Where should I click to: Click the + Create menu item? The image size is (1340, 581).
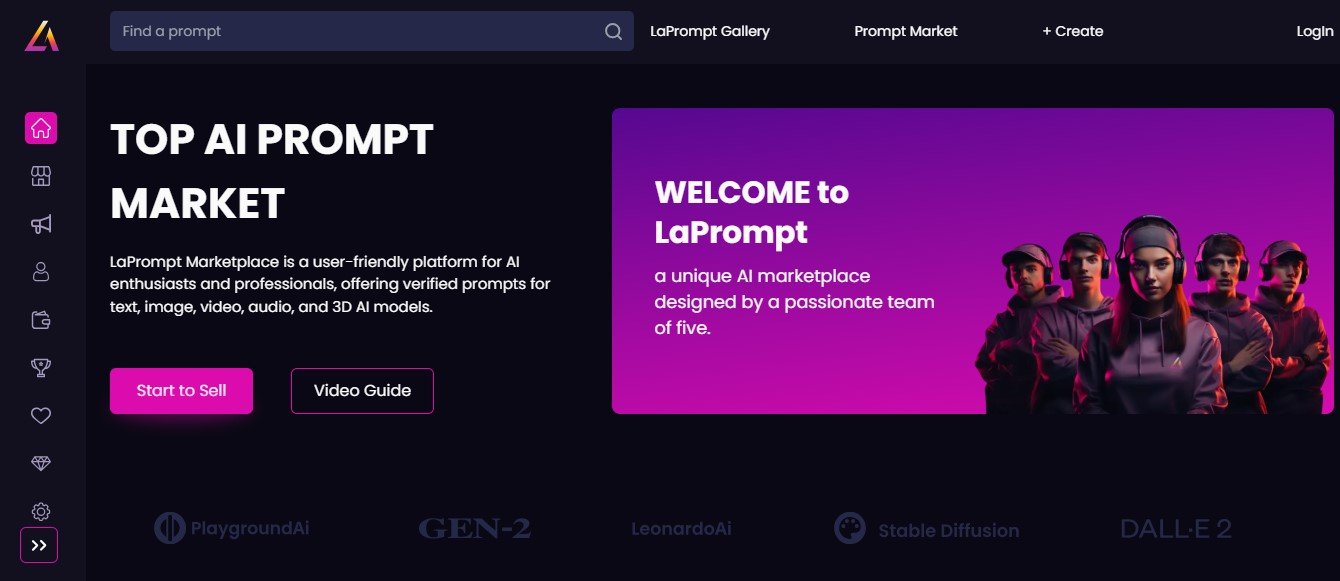coord(1072,31)
